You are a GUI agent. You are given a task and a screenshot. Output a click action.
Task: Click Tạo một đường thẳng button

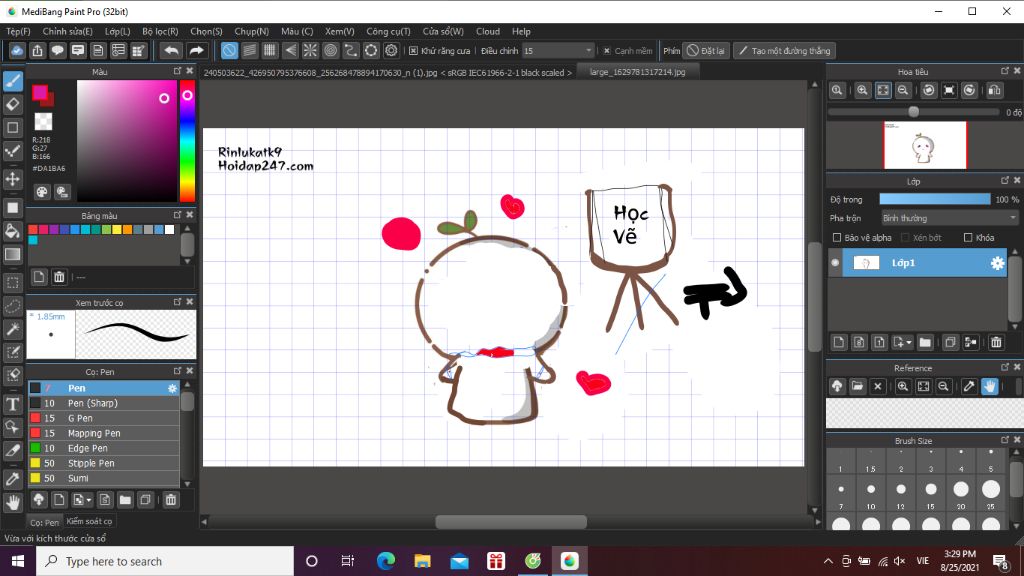pyautogui.click(x=784, y=51)
